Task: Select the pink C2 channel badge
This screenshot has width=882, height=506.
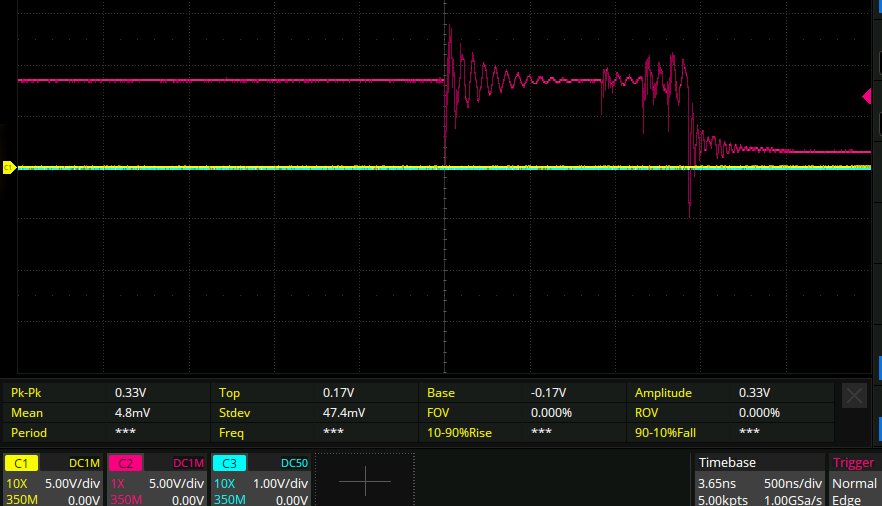Action: pyautogui.click(x=126, y=463)
